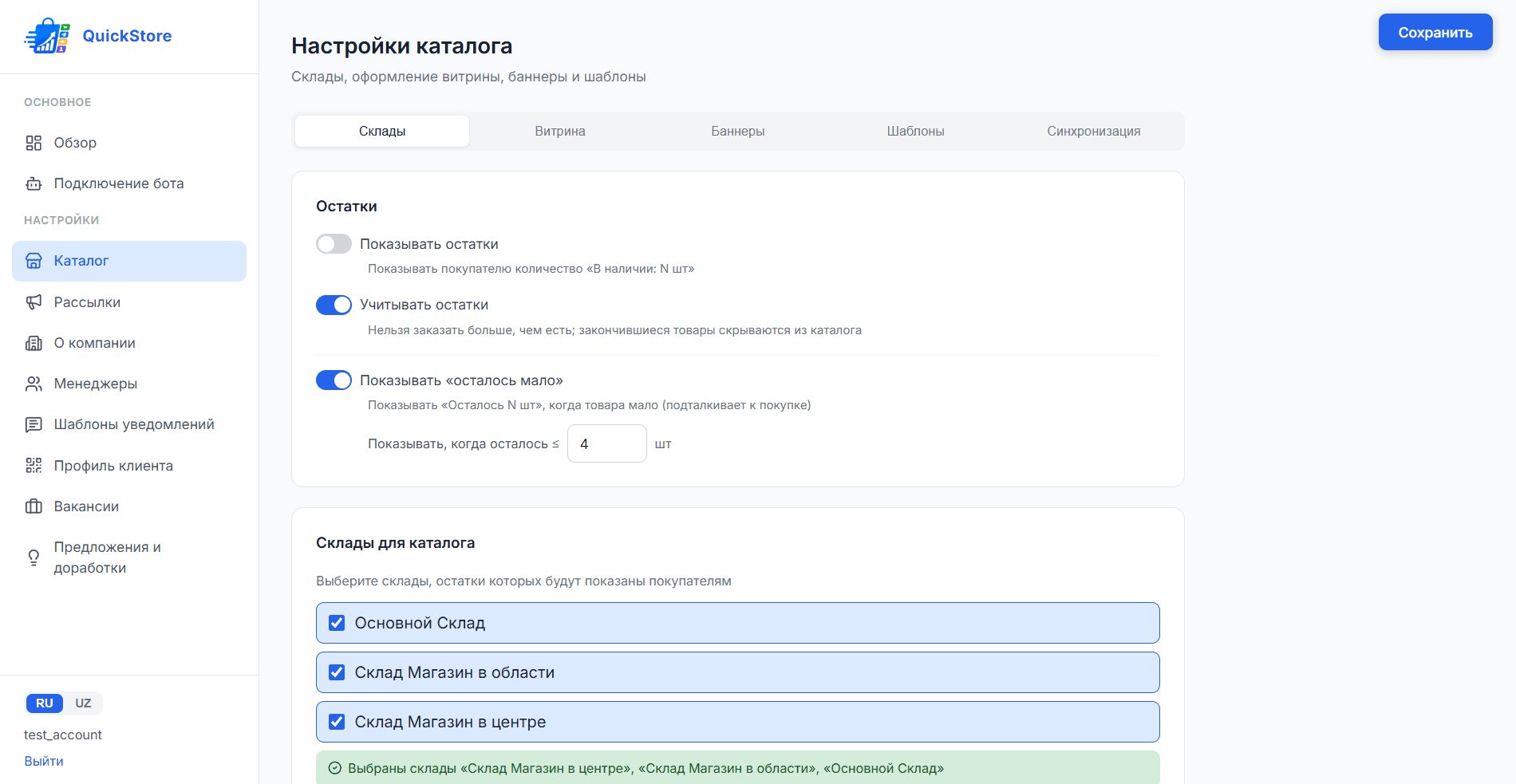Open О компании page

pyautogui.click(x=129, y=343)
